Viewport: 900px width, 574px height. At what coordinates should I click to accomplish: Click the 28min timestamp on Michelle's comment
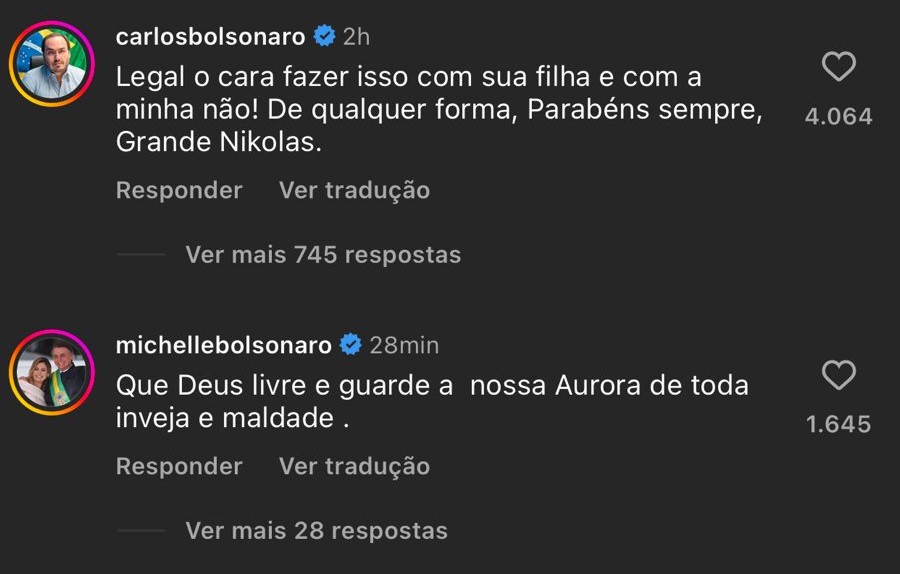pos(404,345)
